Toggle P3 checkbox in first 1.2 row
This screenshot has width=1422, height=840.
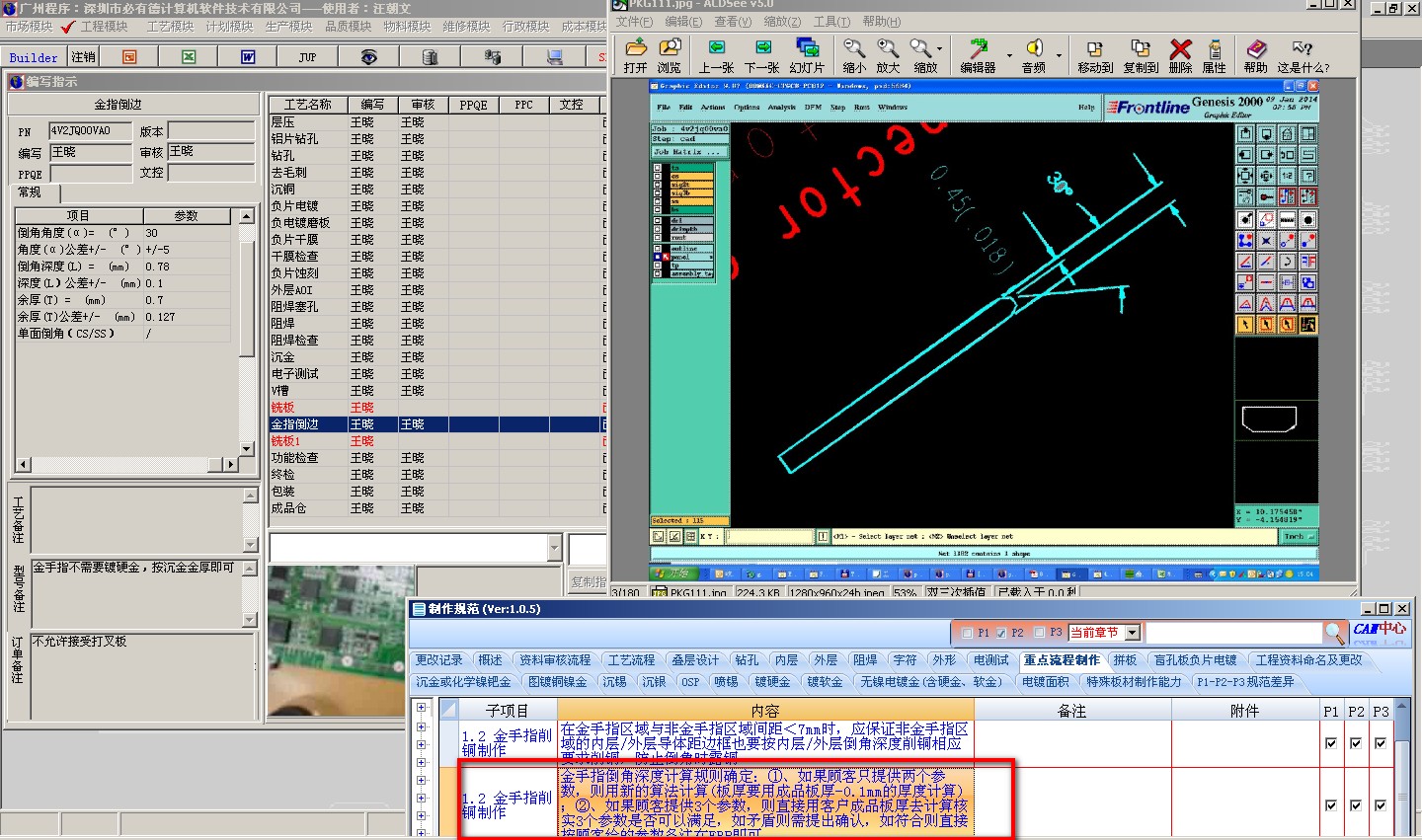point(1380,743)
